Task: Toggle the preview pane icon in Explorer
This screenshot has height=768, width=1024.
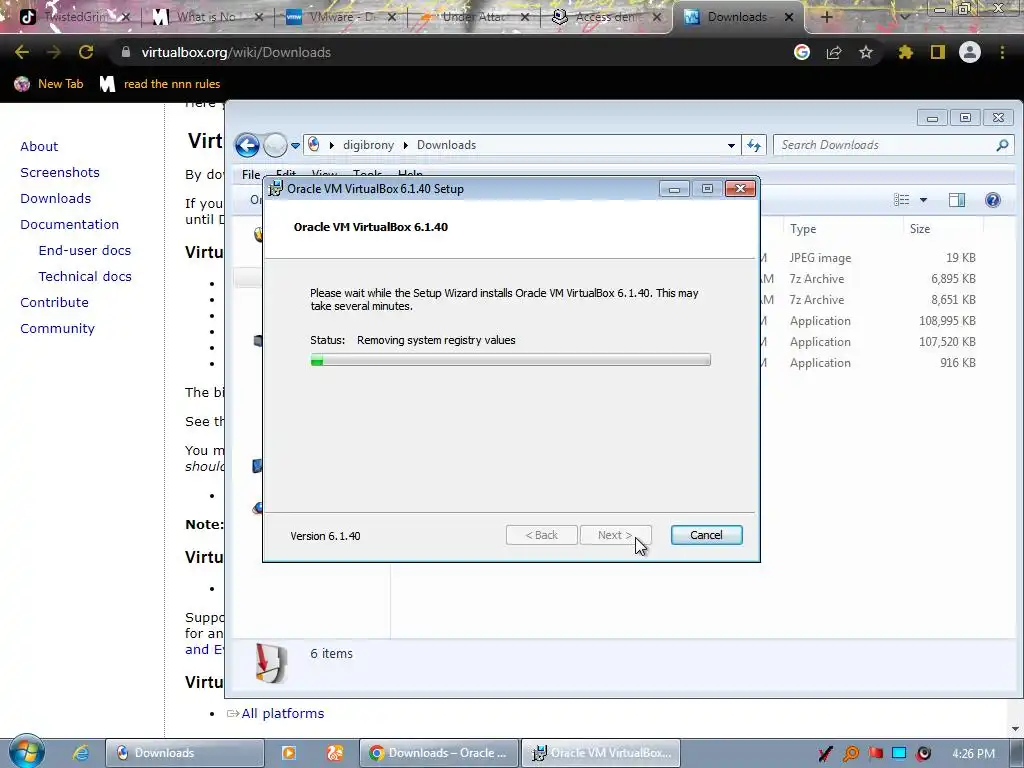Action: [x=957, y=200]
